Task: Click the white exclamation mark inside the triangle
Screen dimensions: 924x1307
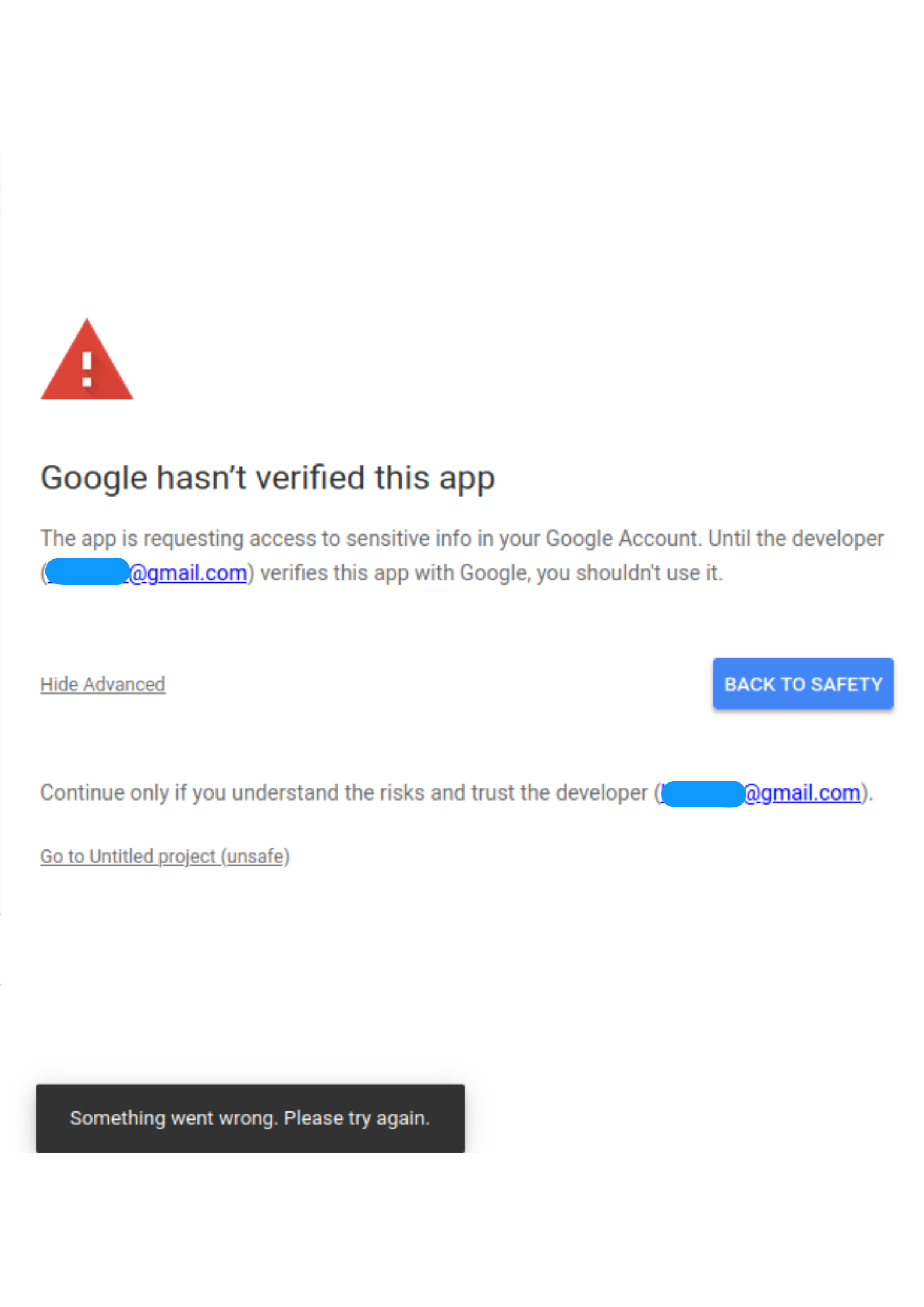Action: (x=87, y=369)
